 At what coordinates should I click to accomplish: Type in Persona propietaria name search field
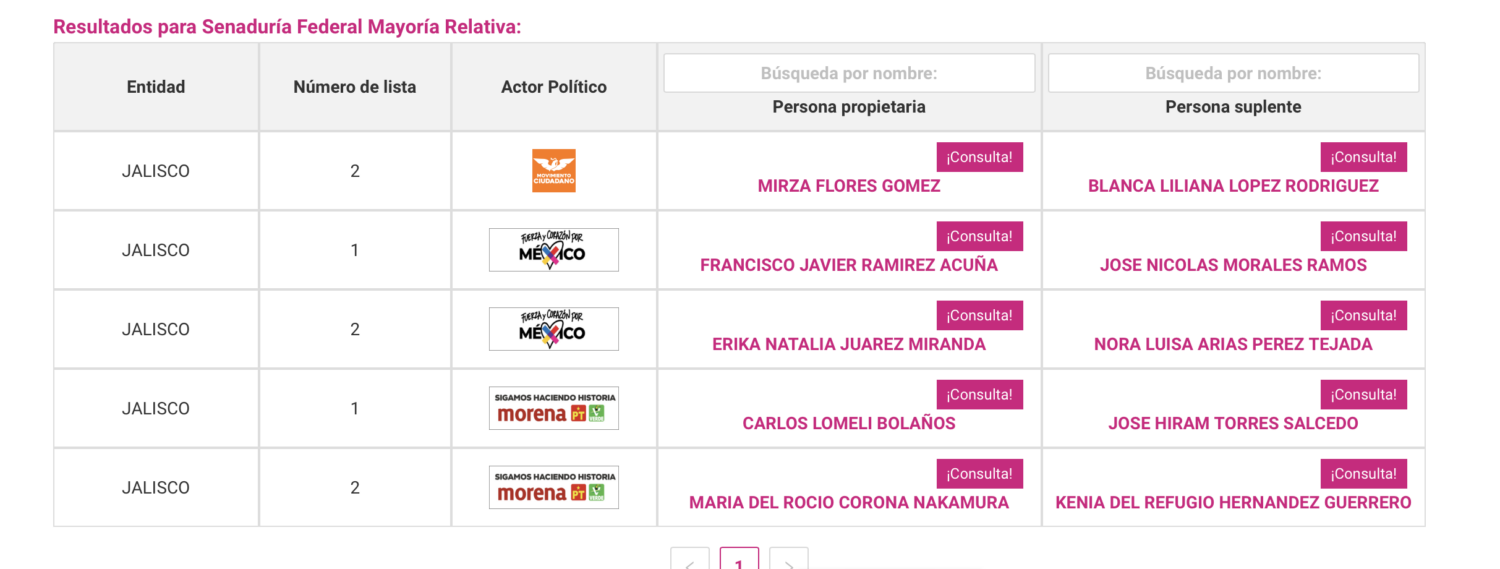849,73
